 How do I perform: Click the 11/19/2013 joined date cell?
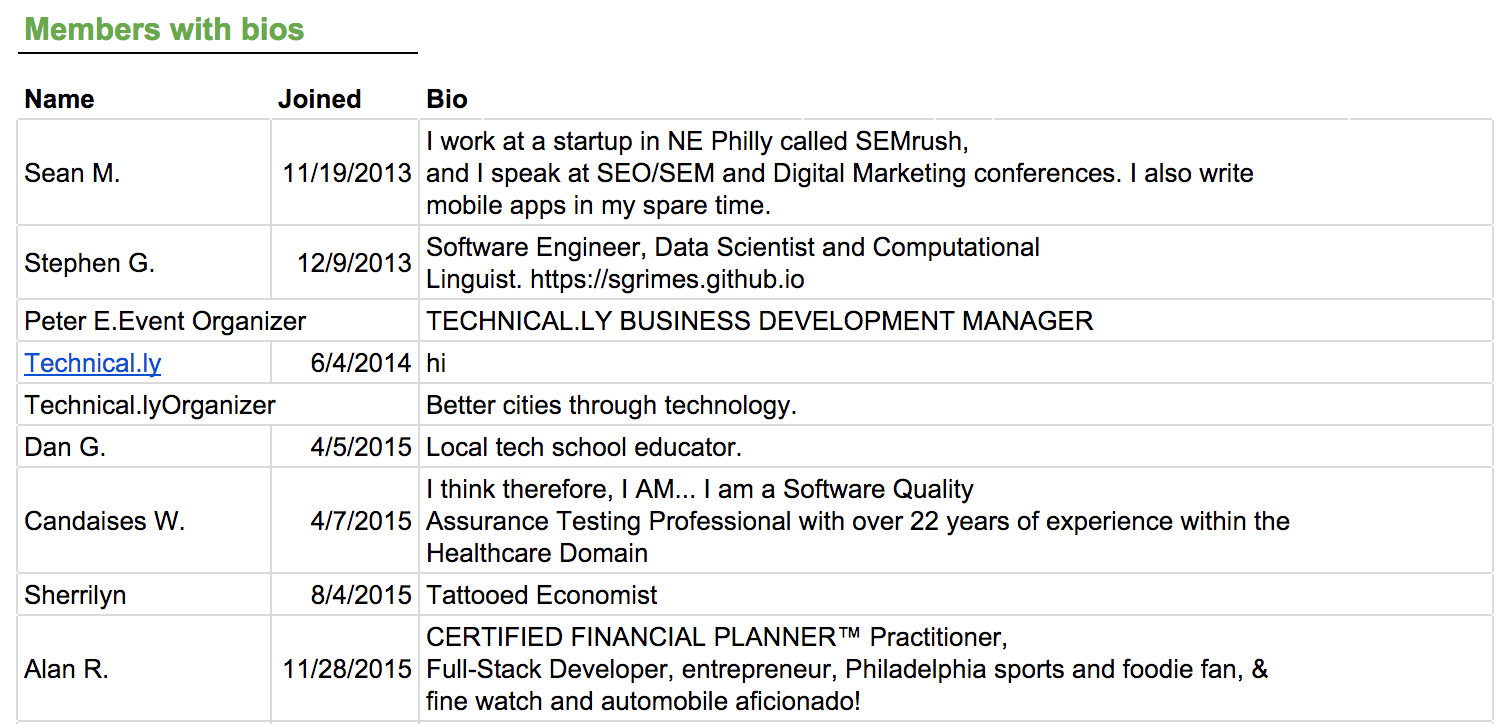click(345, 173)
